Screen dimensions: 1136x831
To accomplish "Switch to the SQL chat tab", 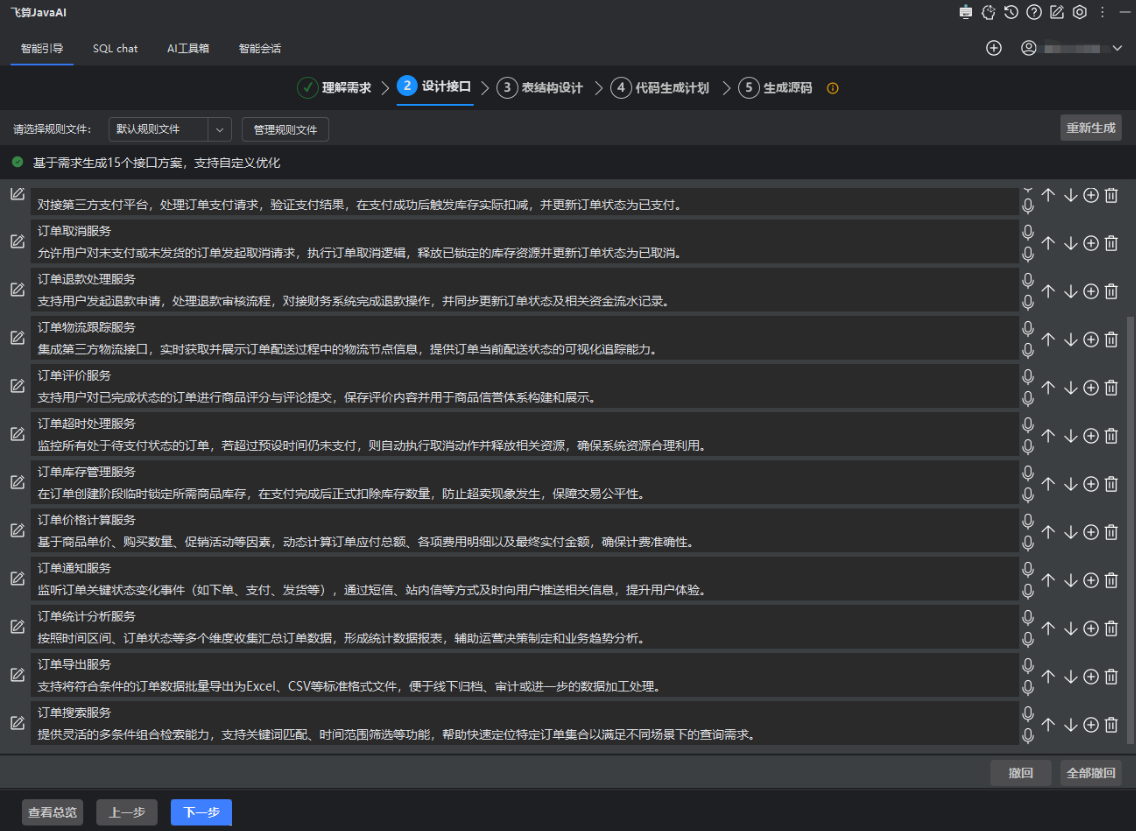I will (115, 48).
